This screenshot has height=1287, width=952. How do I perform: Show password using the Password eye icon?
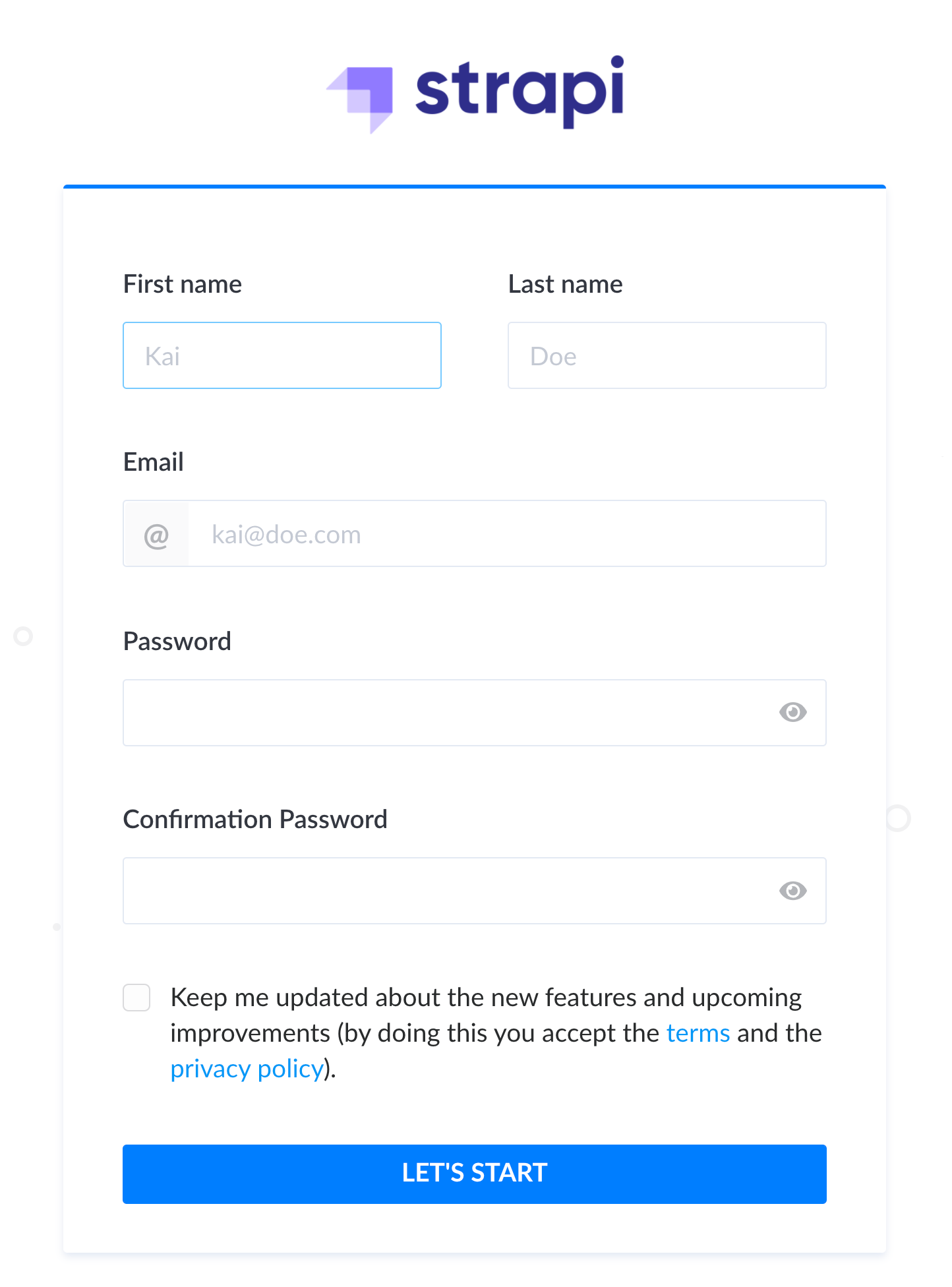(792, 712)
